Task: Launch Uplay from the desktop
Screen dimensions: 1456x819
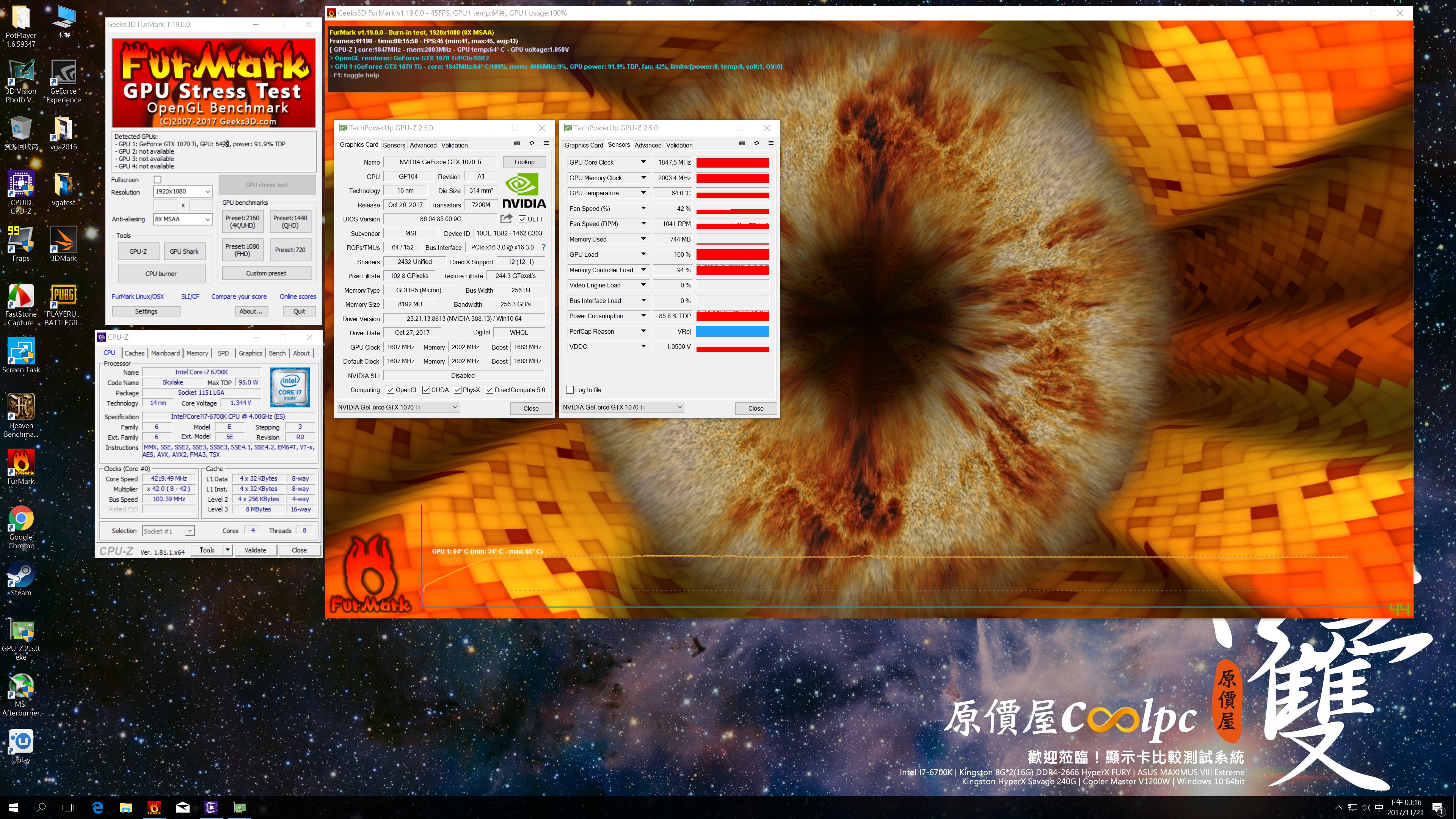Action: click(21, 747)
